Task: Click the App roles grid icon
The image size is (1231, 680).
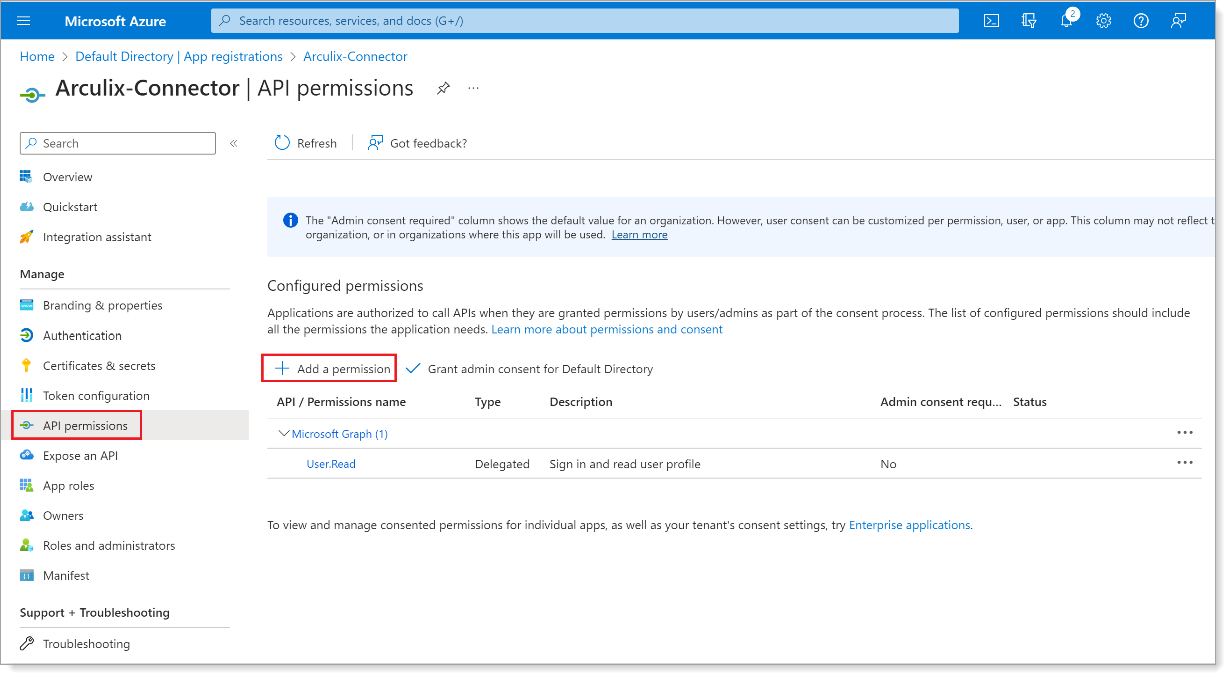Action: click(26, 486)
